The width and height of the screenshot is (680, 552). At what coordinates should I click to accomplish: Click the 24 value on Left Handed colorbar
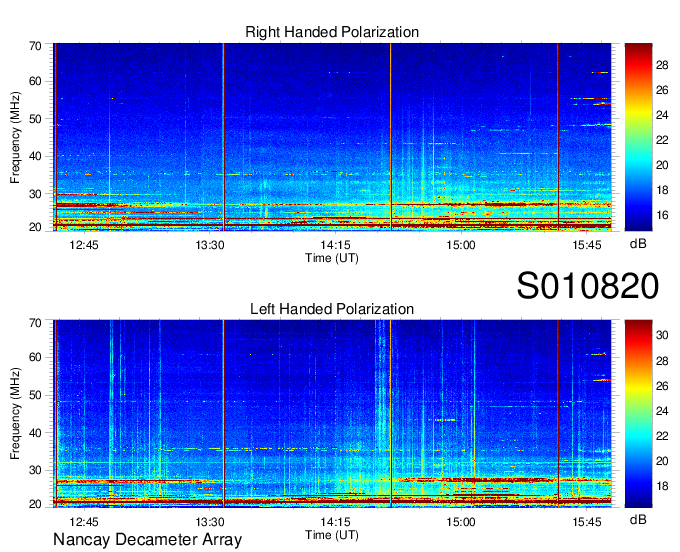pyautogui.click(x=662, y=411)
